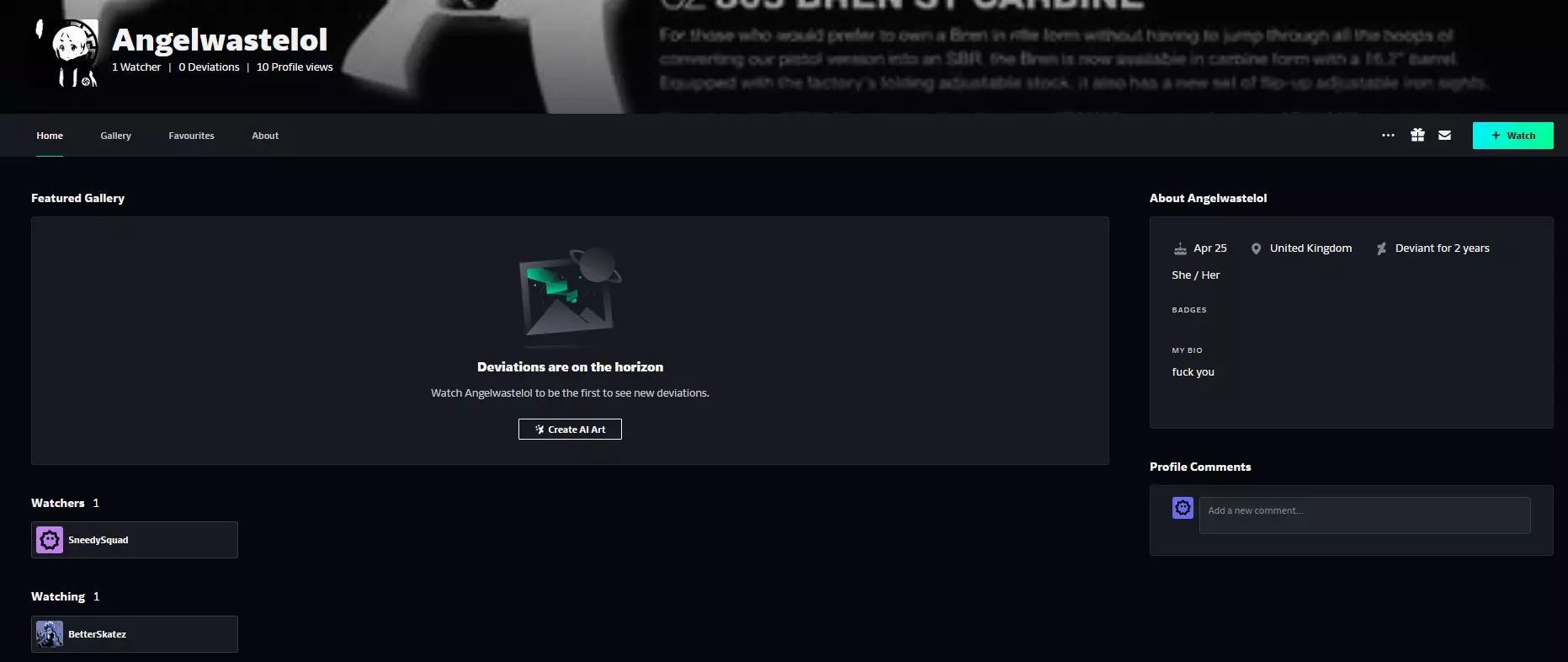Screen dimensions: 1568x662
Task: Click the MY BIO label
Action: [1187, 350]
